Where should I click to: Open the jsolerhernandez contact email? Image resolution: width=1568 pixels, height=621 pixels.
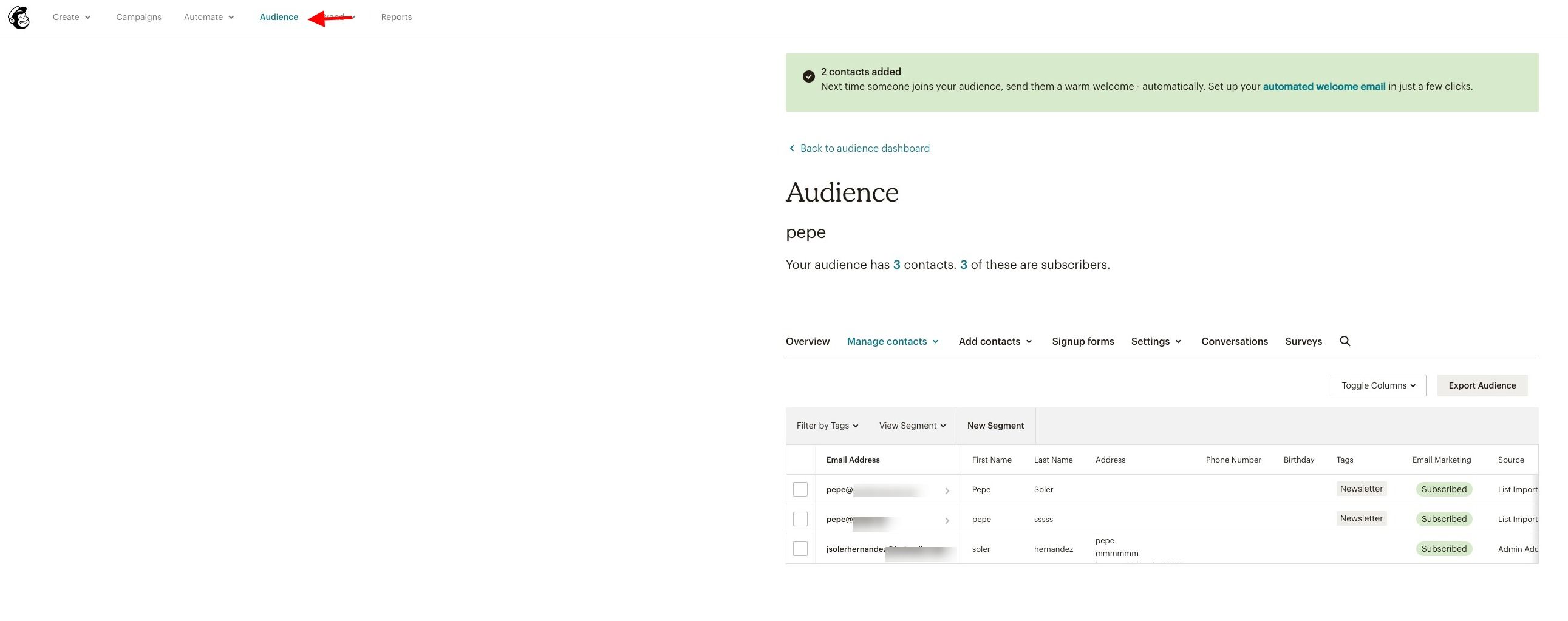tap(890, 550)
